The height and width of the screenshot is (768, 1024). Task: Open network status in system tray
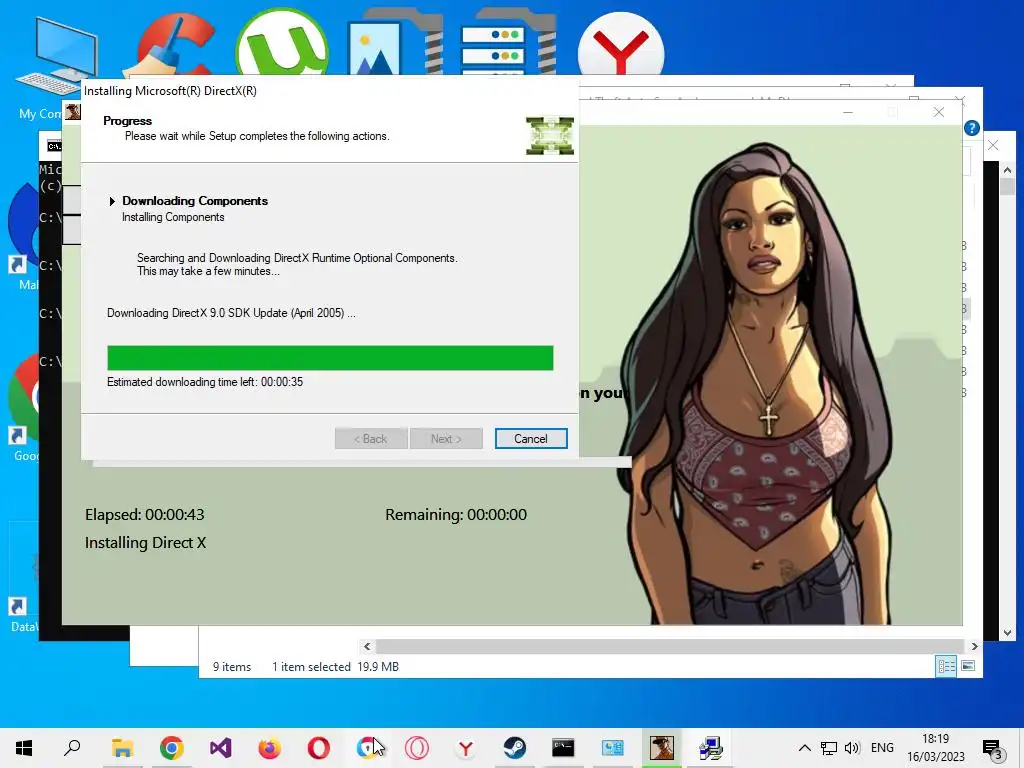coord(829,748)
